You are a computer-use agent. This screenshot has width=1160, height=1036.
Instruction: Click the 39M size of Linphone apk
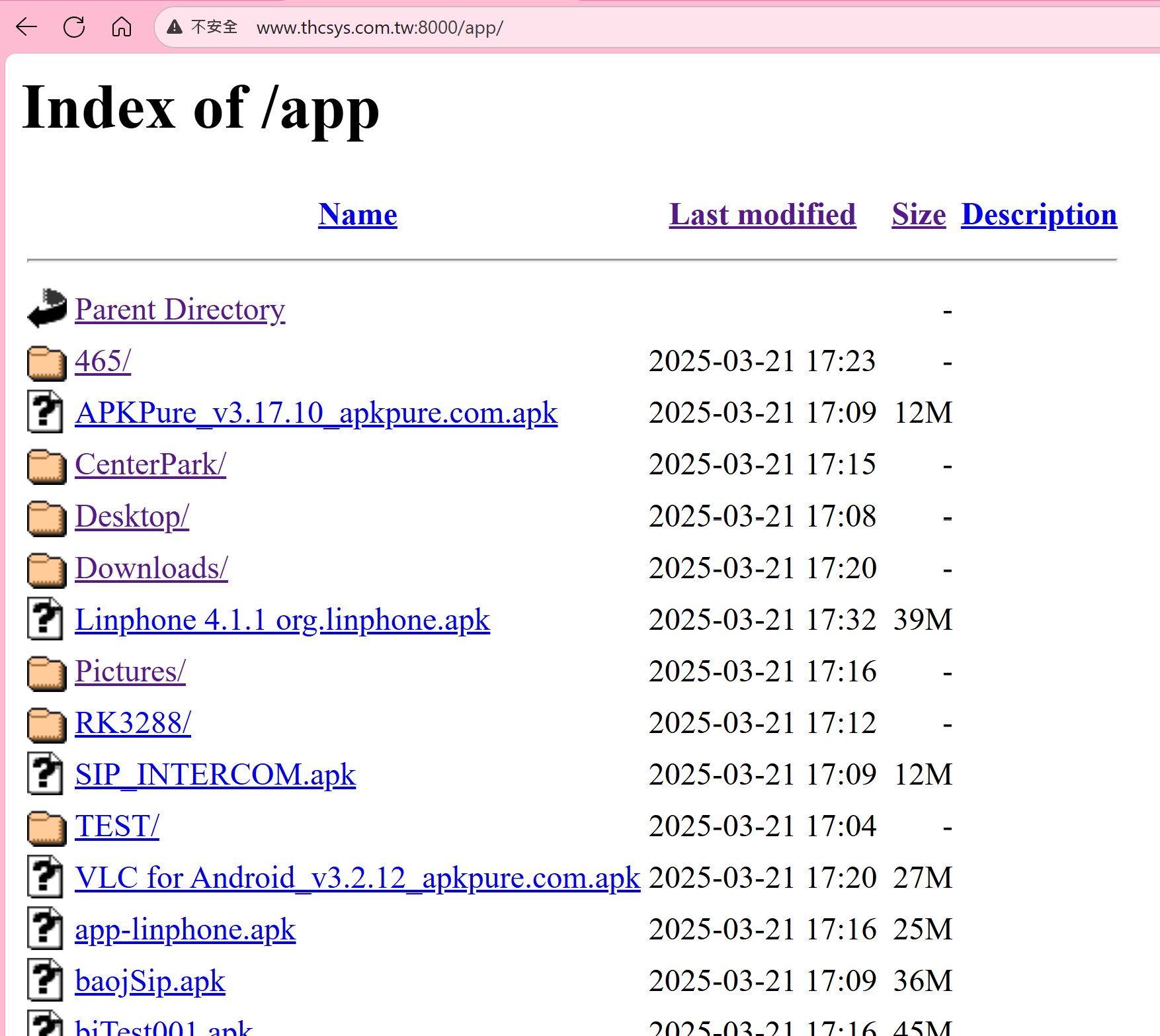click(x=923, y=620)
